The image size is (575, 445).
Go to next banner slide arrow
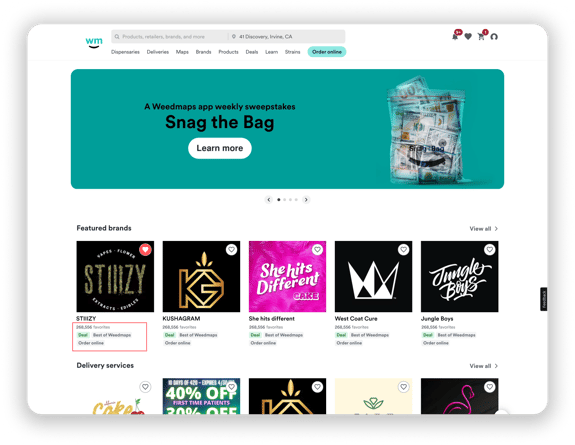click(x=306, y=200)
